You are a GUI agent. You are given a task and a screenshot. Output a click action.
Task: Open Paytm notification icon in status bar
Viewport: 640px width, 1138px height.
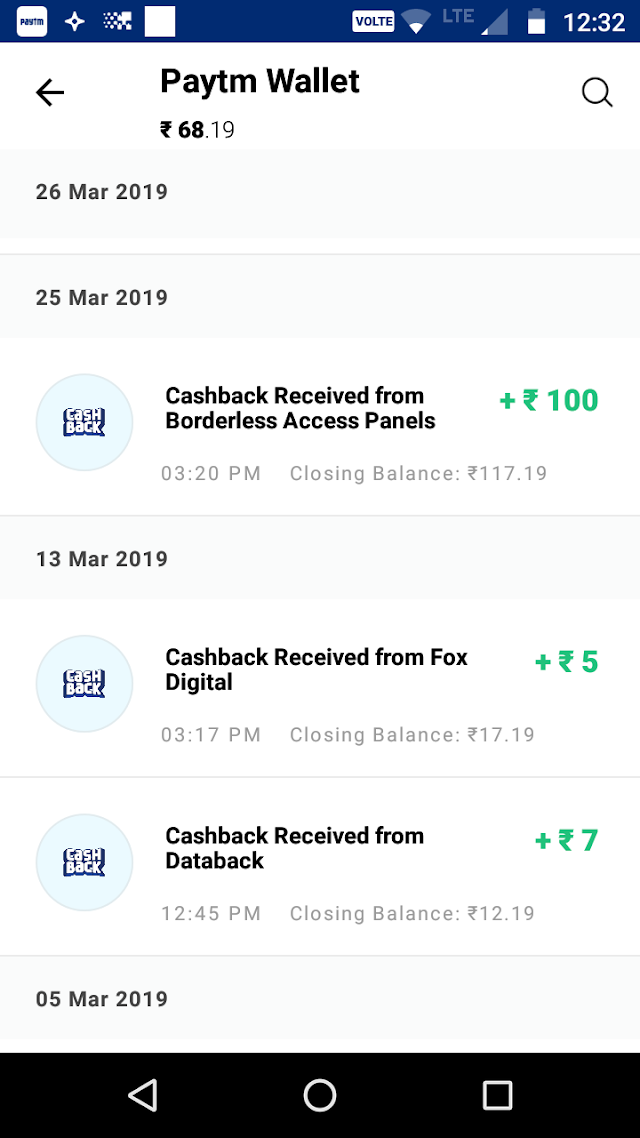(32, 22)
